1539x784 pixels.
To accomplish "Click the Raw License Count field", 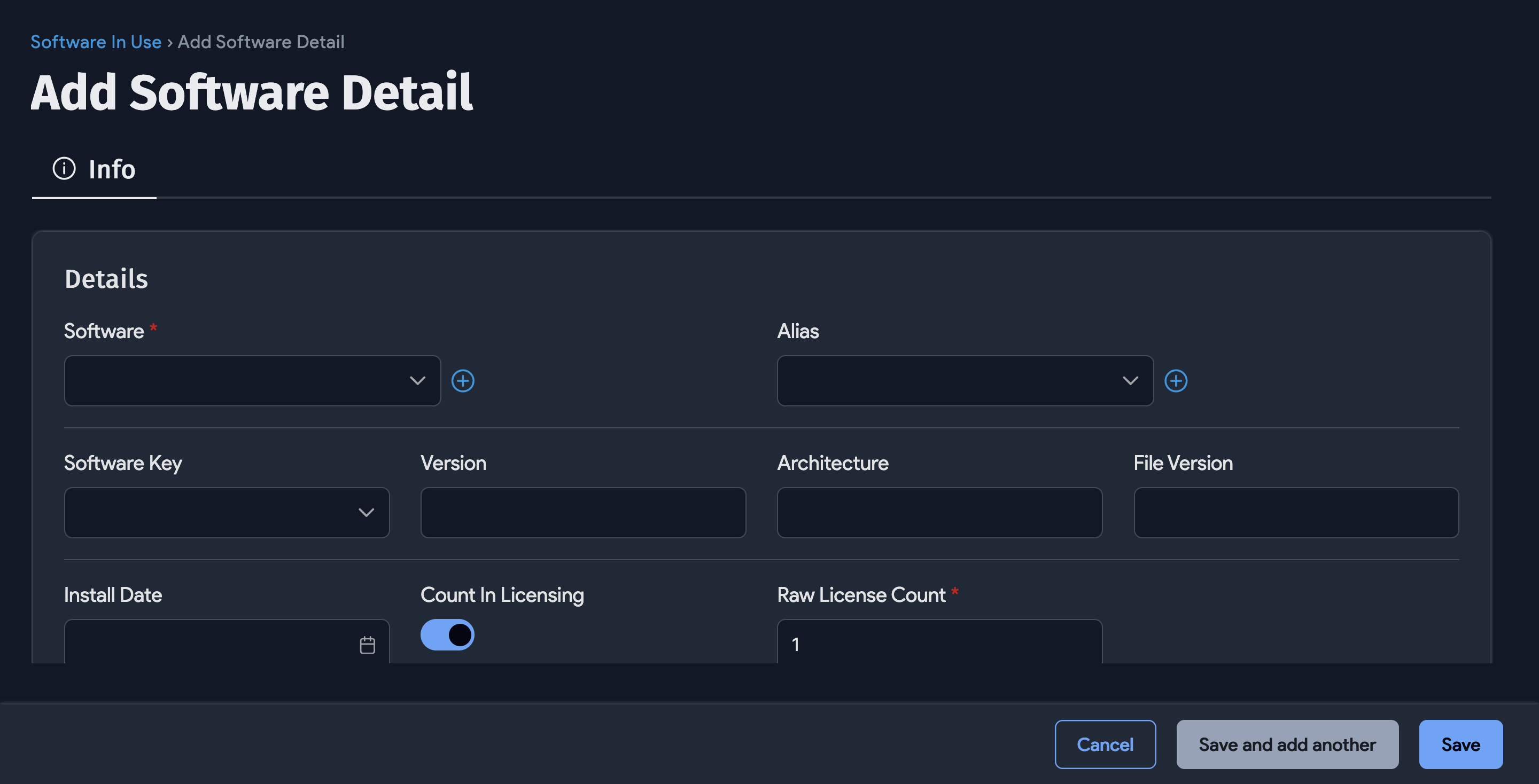I will (x=938, y=644).
